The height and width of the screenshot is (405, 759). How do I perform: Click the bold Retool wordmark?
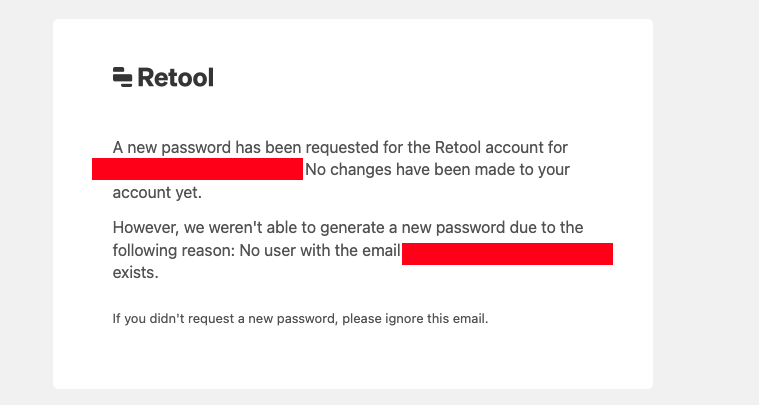point(176,77)
